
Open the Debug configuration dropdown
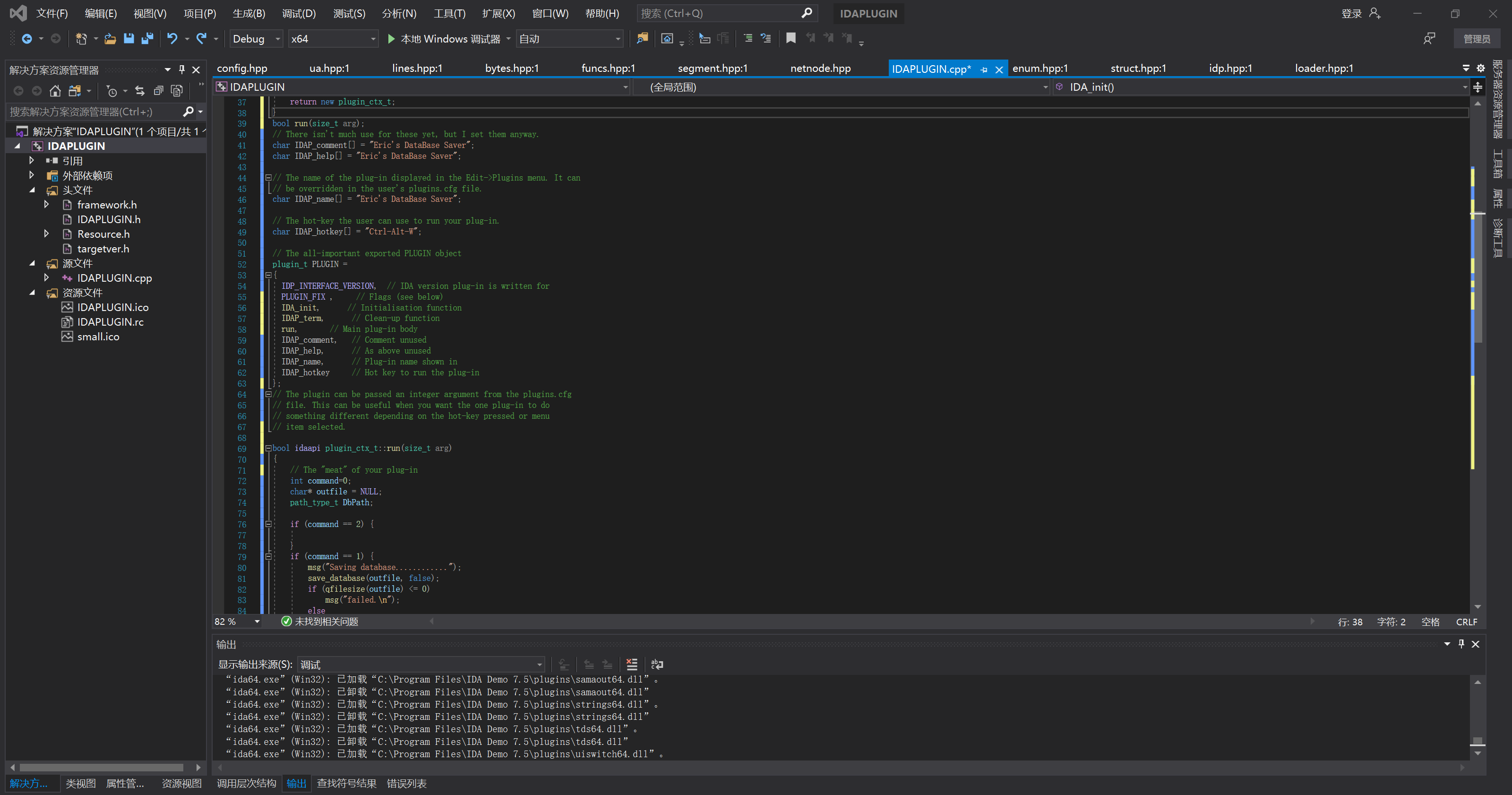click(x=278, y=39)
